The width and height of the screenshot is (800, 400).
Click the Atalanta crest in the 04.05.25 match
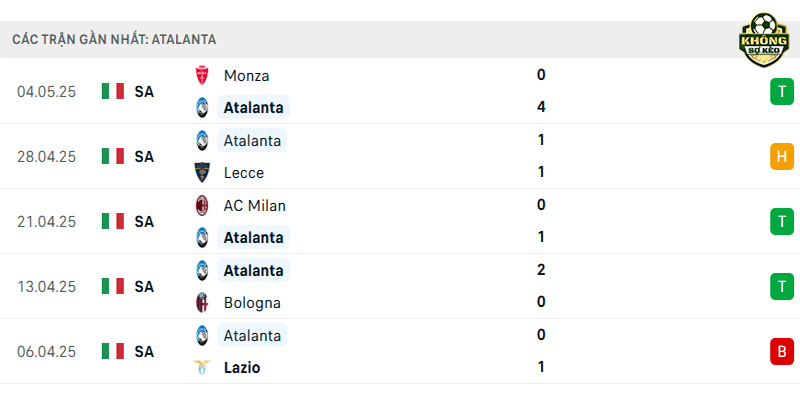pos(202,108)
